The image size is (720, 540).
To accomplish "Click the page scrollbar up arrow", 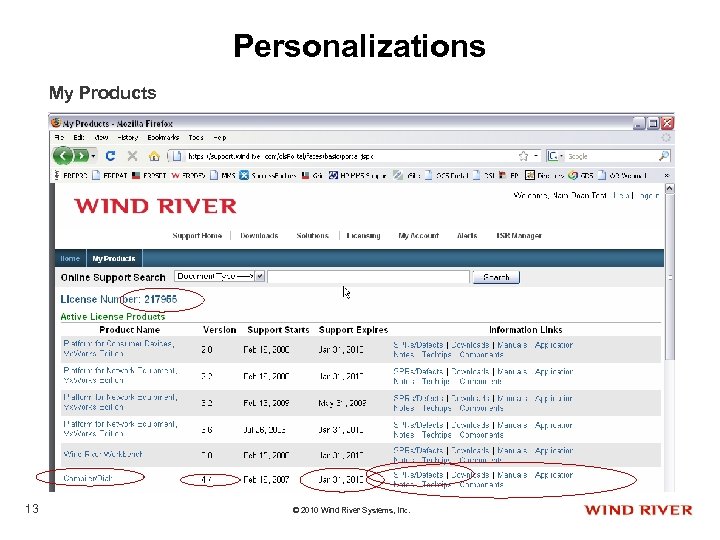I will (x=669, y=188).
